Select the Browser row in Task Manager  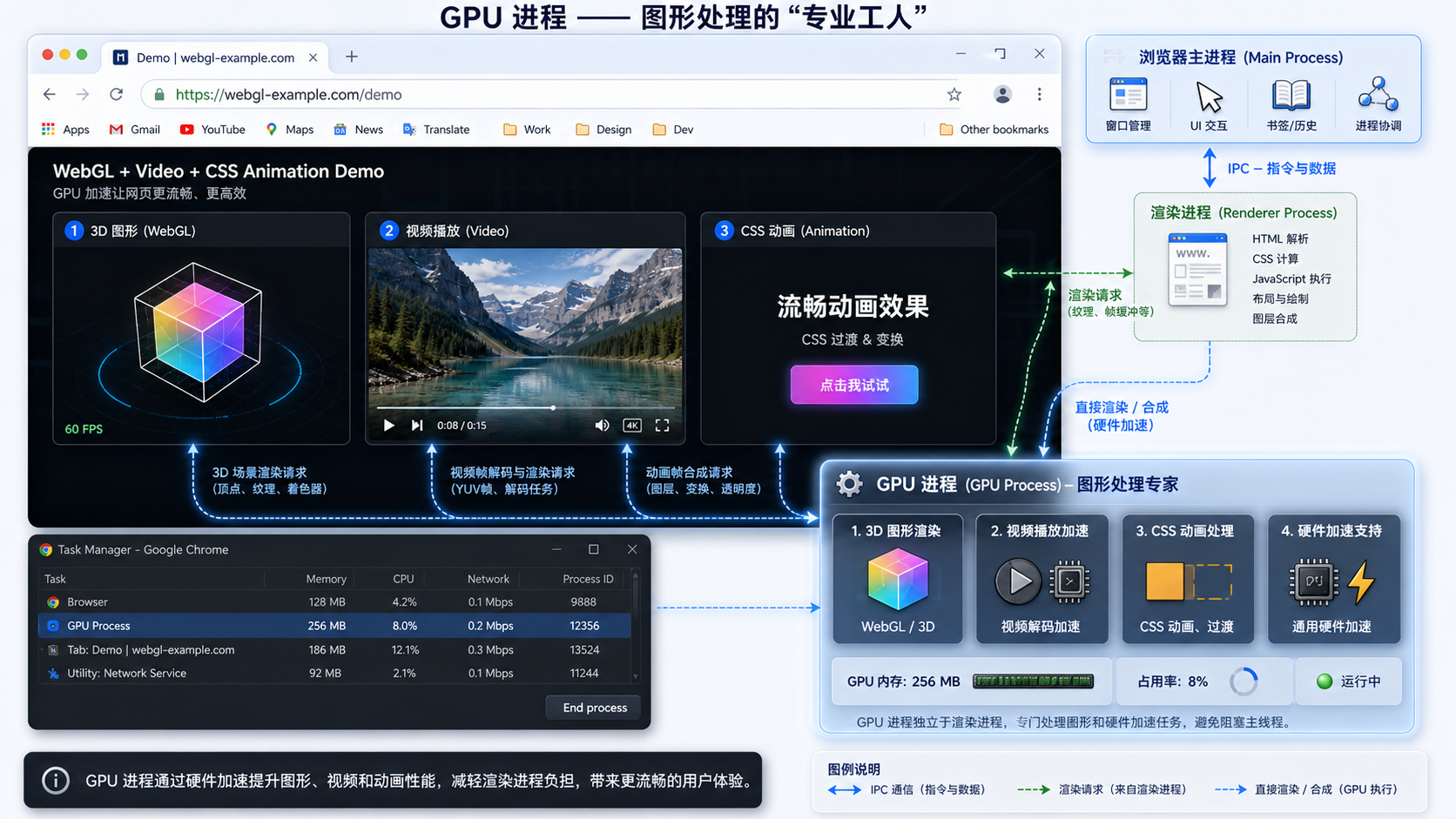pos(334,601)
